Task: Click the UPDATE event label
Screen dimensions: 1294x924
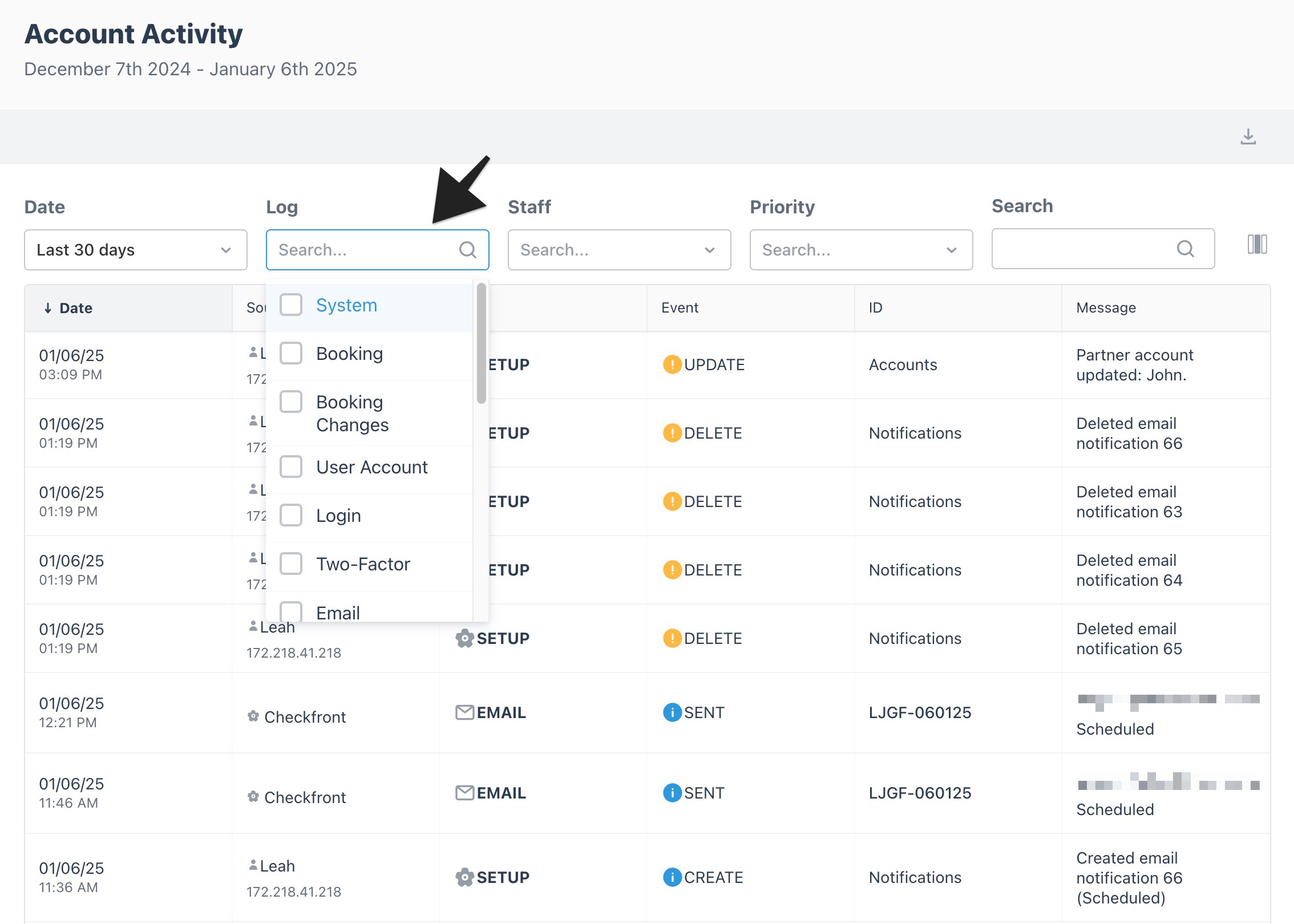Action: 714,364
